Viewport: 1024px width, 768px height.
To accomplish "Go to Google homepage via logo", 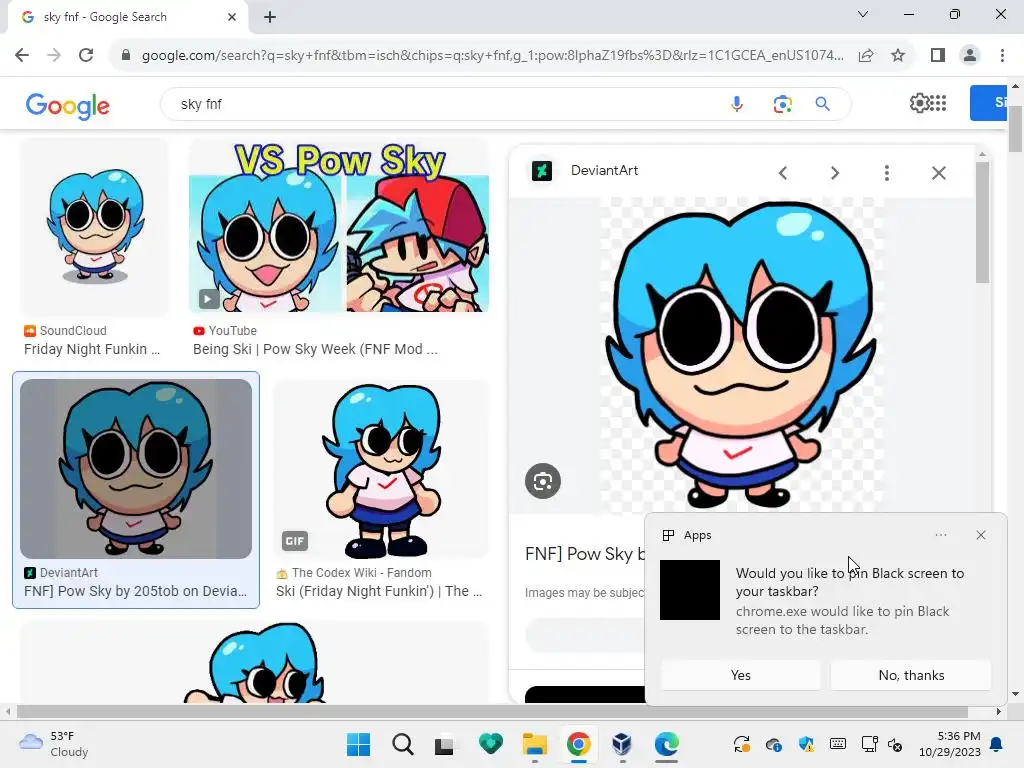I will pyautogui.click(x=68, y=105).
